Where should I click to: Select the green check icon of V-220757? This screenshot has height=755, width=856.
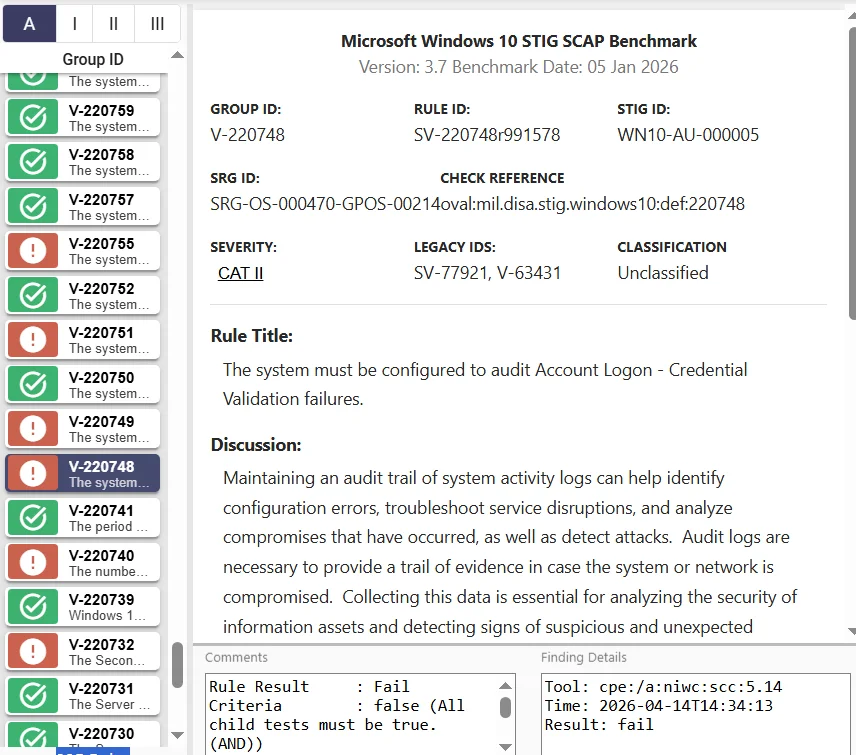click(33, 206)
